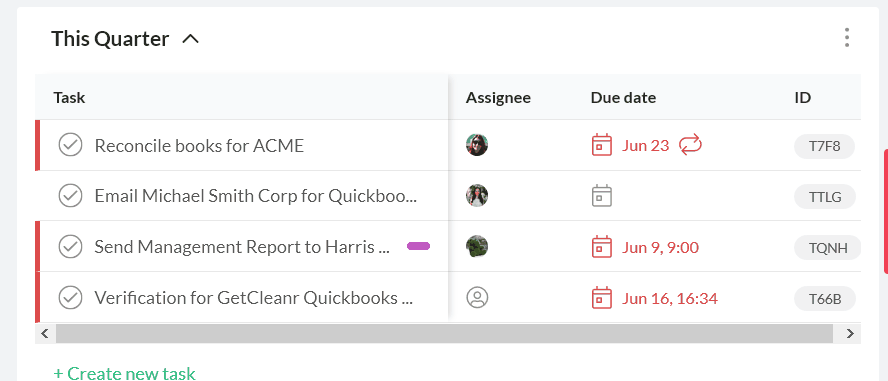Click the recurring icon next to Jun 23

pos(690,145)
